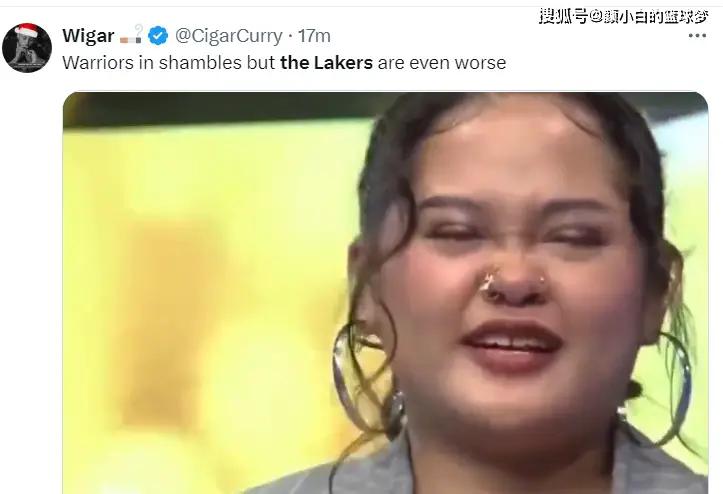Click the dark strip atop the video
This screenshot has width=723, height=494.
(221, 108)
